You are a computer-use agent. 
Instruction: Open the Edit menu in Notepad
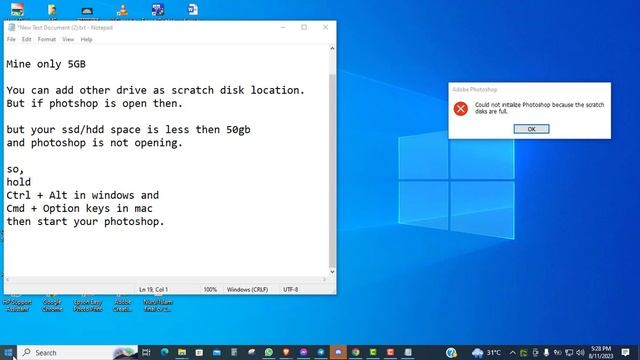[x=27, y=39]
